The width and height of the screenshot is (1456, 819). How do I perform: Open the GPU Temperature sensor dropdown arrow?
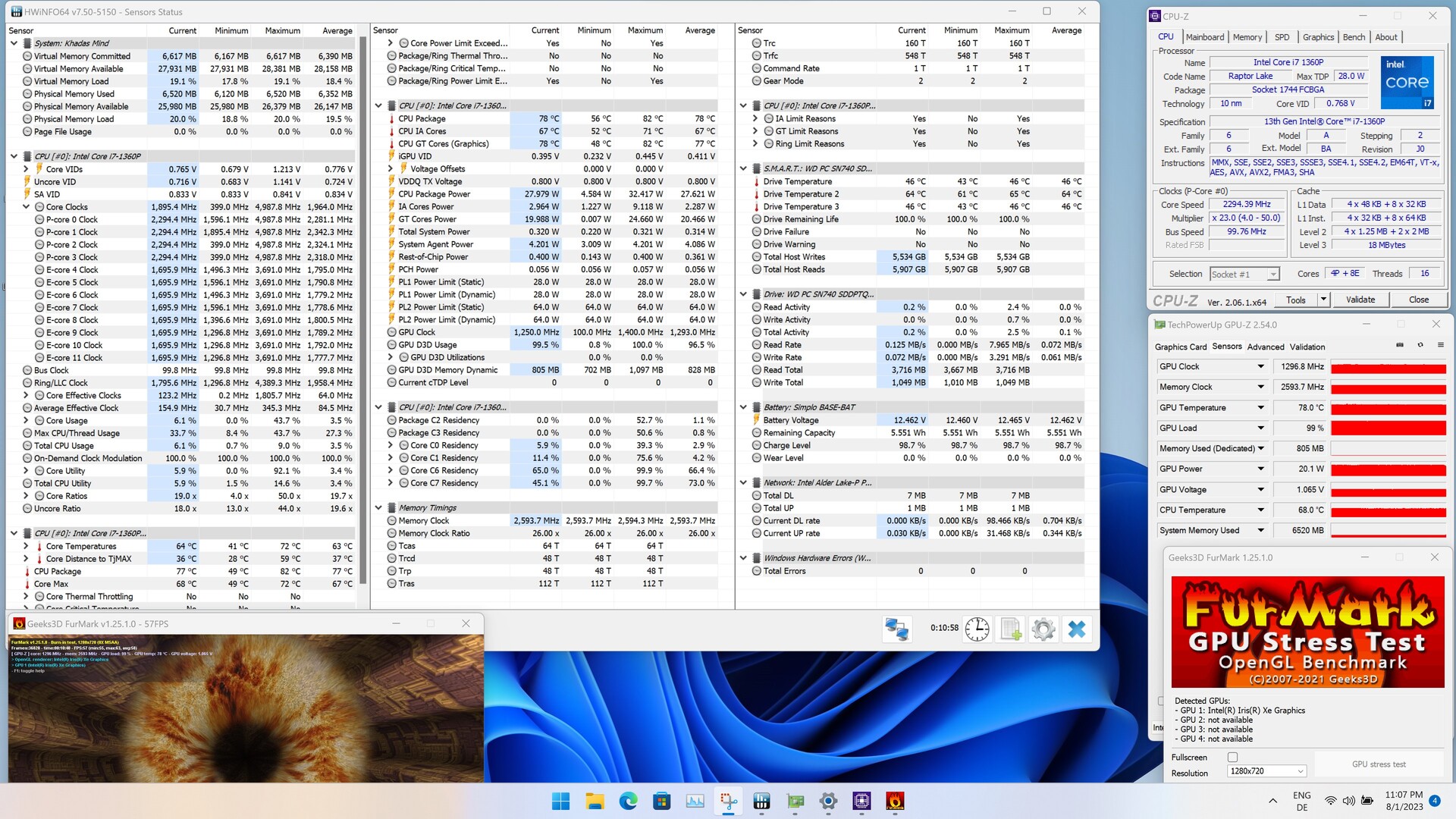[1261, 407]
